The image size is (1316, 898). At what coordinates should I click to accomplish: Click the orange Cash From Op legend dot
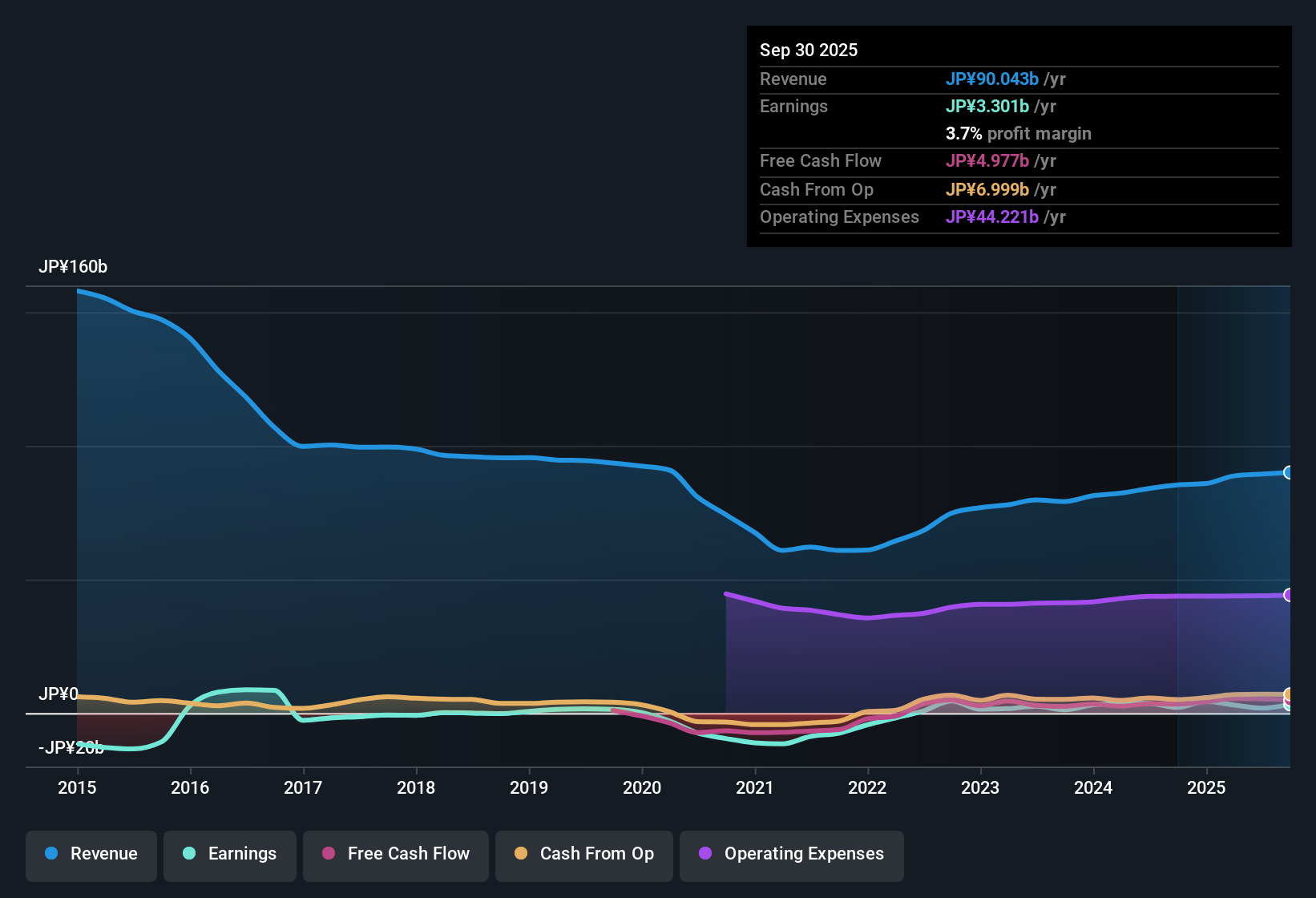coord(520,854)
